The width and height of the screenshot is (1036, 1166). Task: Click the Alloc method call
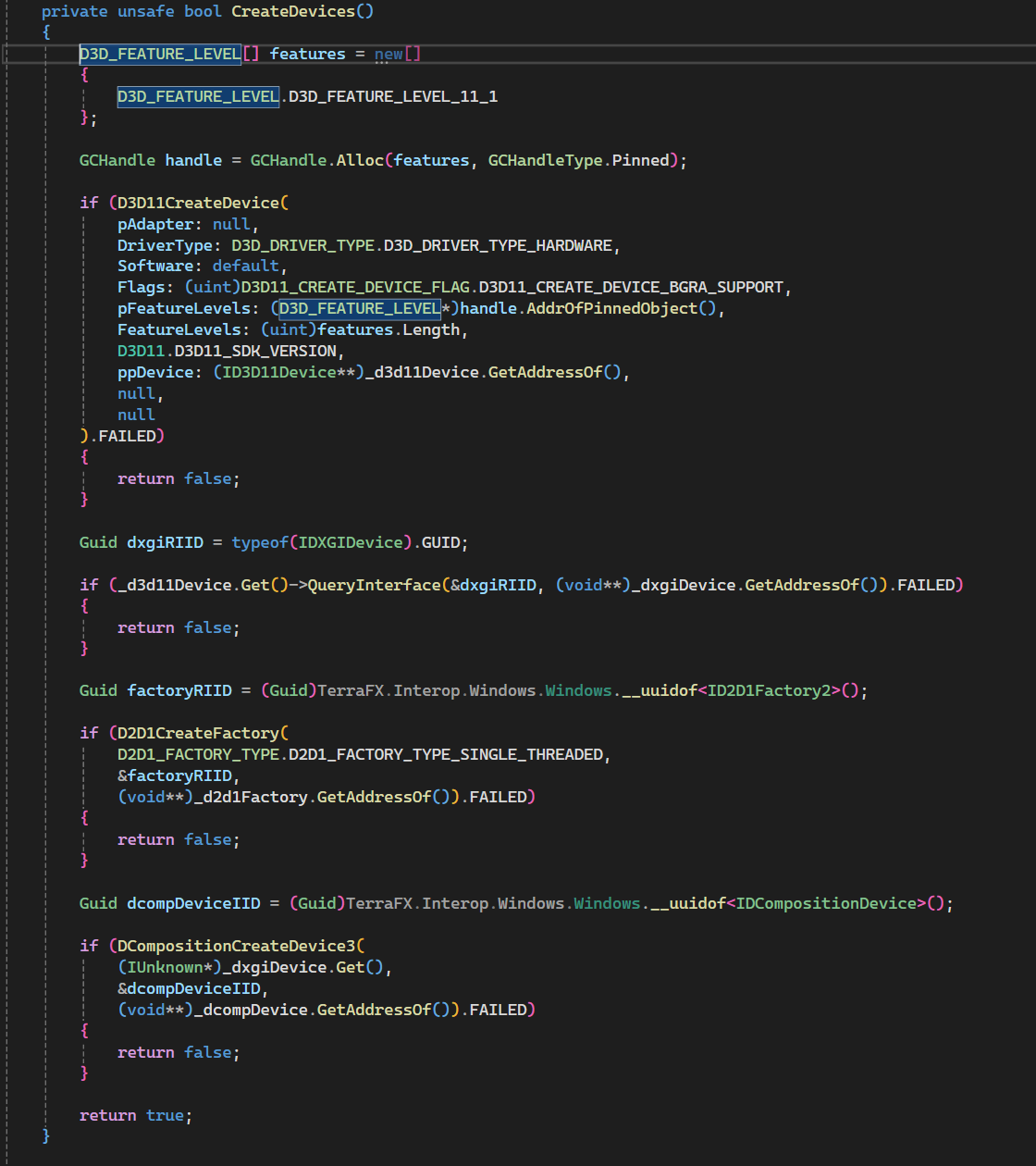pyautogui.click(x=360, y=160)
